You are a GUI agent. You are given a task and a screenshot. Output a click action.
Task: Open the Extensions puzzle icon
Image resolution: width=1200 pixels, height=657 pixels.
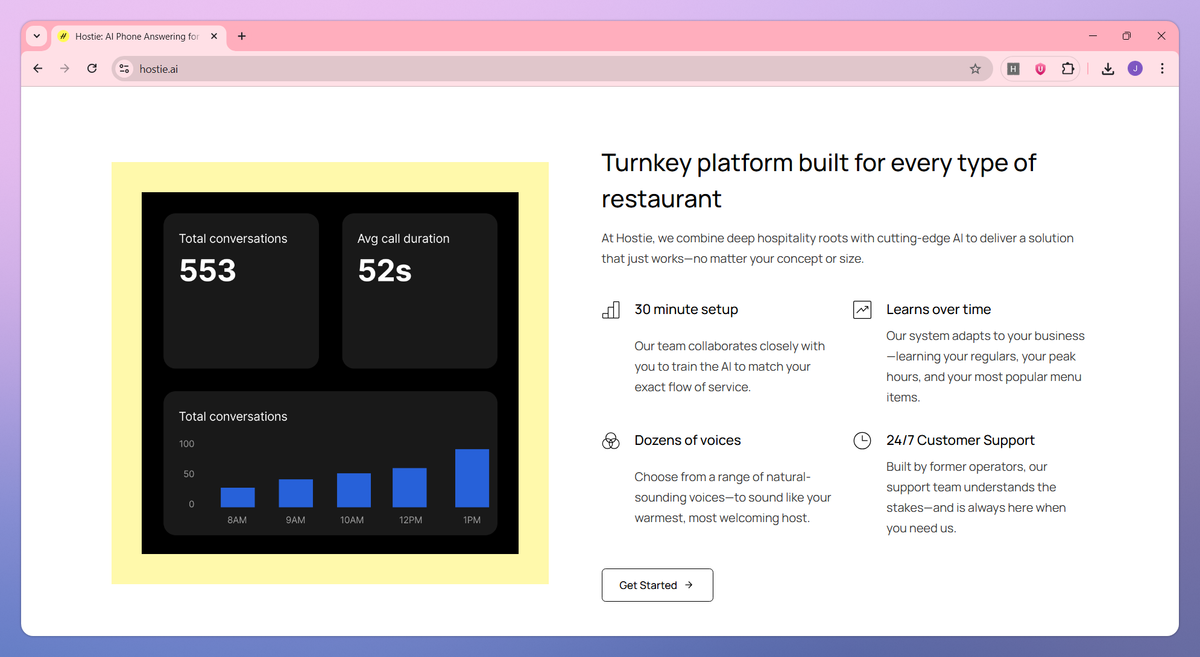tap(1068, 69)
